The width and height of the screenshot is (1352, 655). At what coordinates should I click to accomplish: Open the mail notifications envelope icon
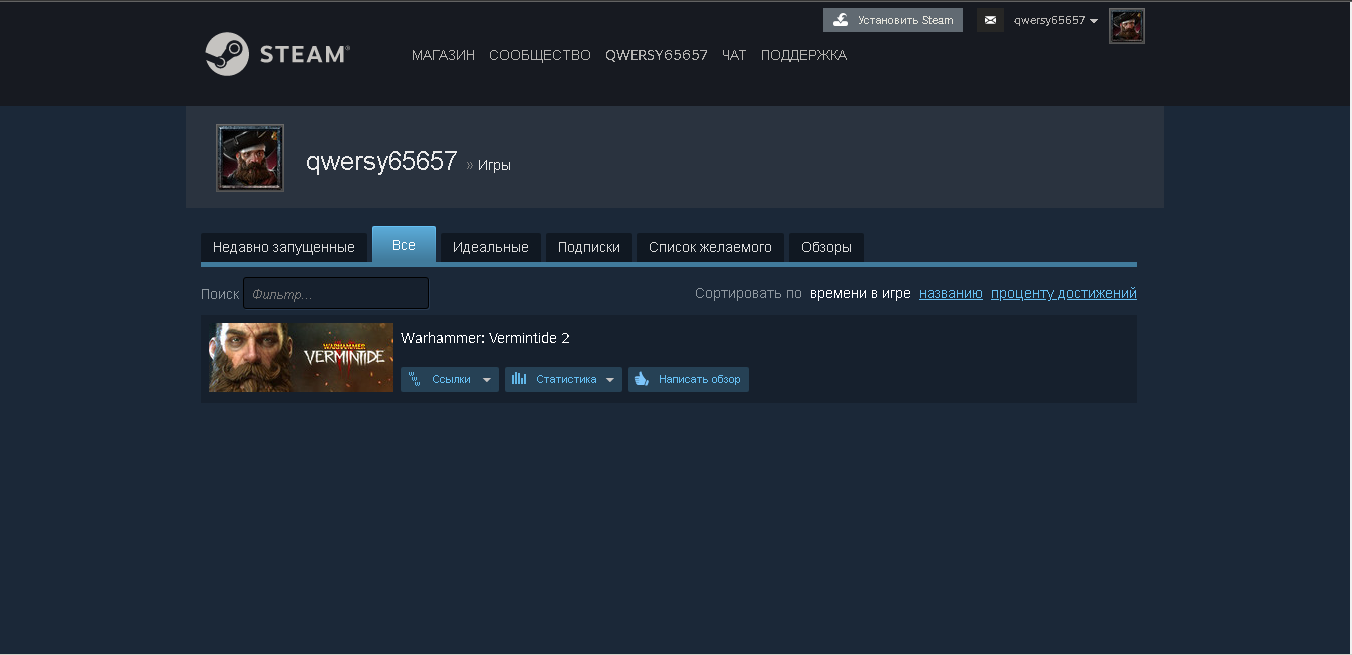990,20
